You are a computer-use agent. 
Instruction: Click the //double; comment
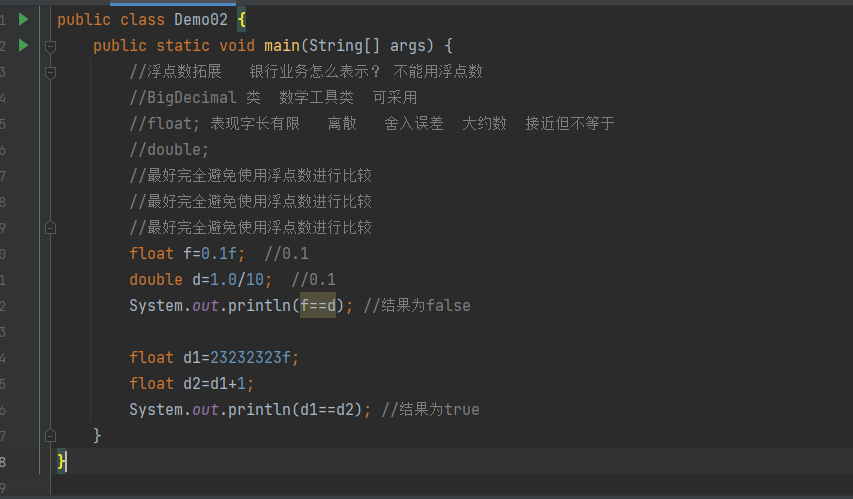tap(169, 150)
